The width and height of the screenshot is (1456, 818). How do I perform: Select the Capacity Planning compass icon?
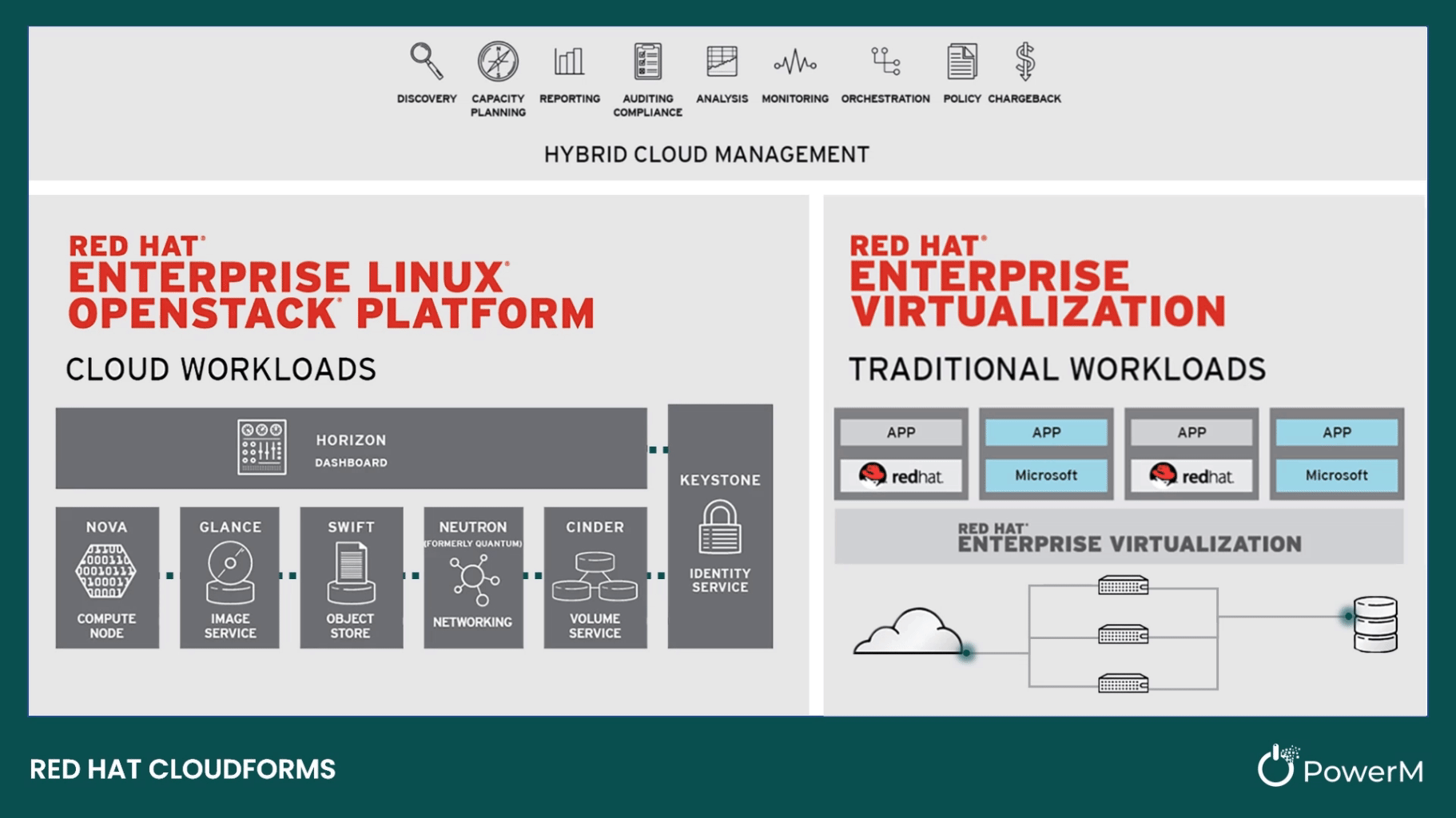(x=498, y=62)
